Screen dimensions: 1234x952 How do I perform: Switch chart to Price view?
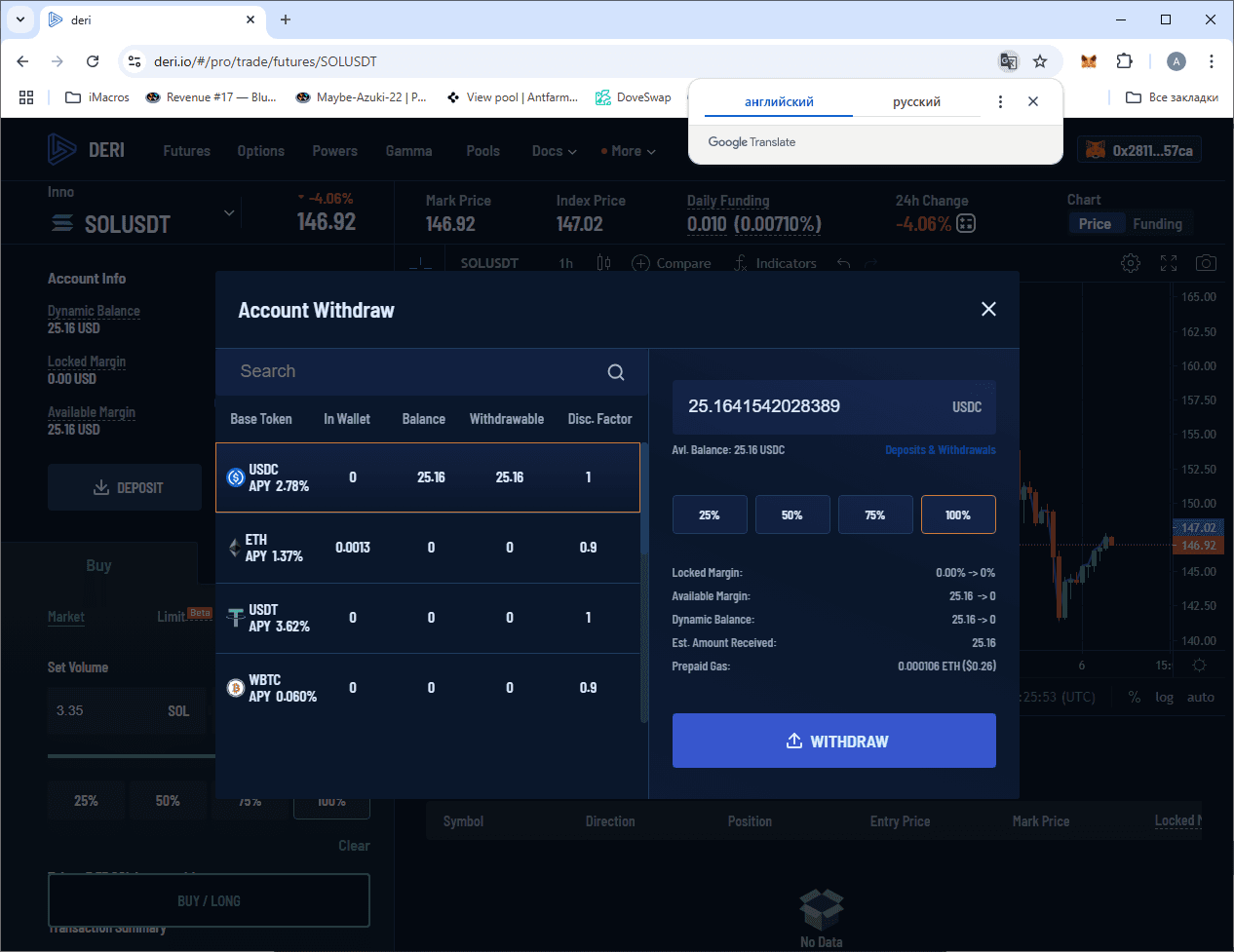tap(1095, 224)
